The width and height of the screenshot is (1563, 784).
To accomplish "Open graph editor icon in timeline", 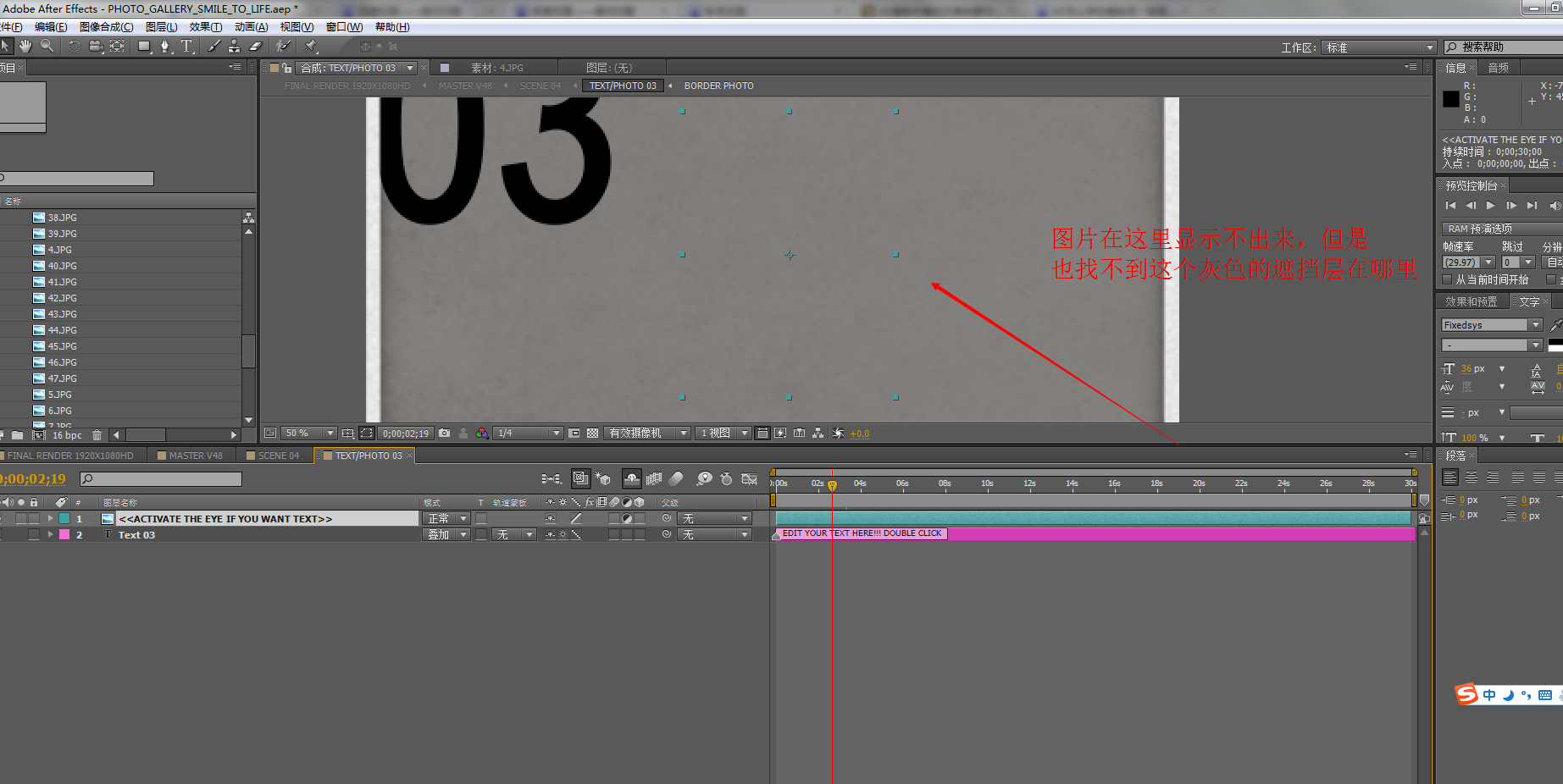I will (x=749, y=478).
